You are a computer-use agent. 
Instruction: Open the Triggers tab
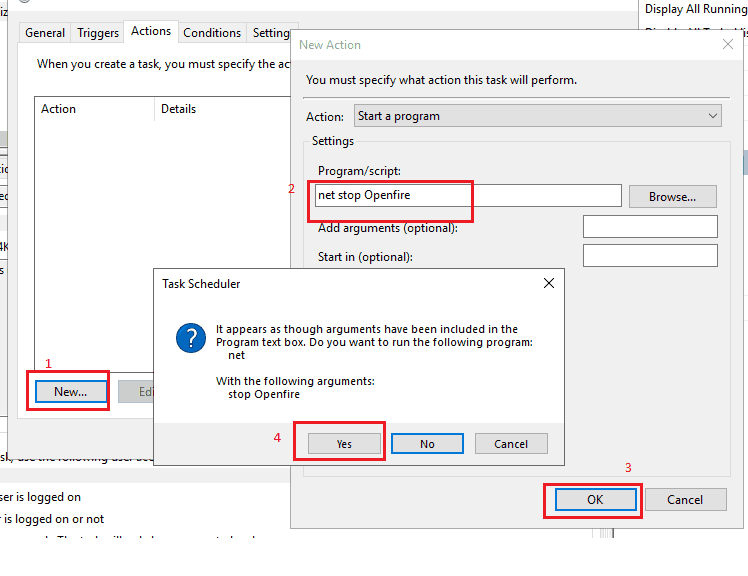tap(98, 33)
